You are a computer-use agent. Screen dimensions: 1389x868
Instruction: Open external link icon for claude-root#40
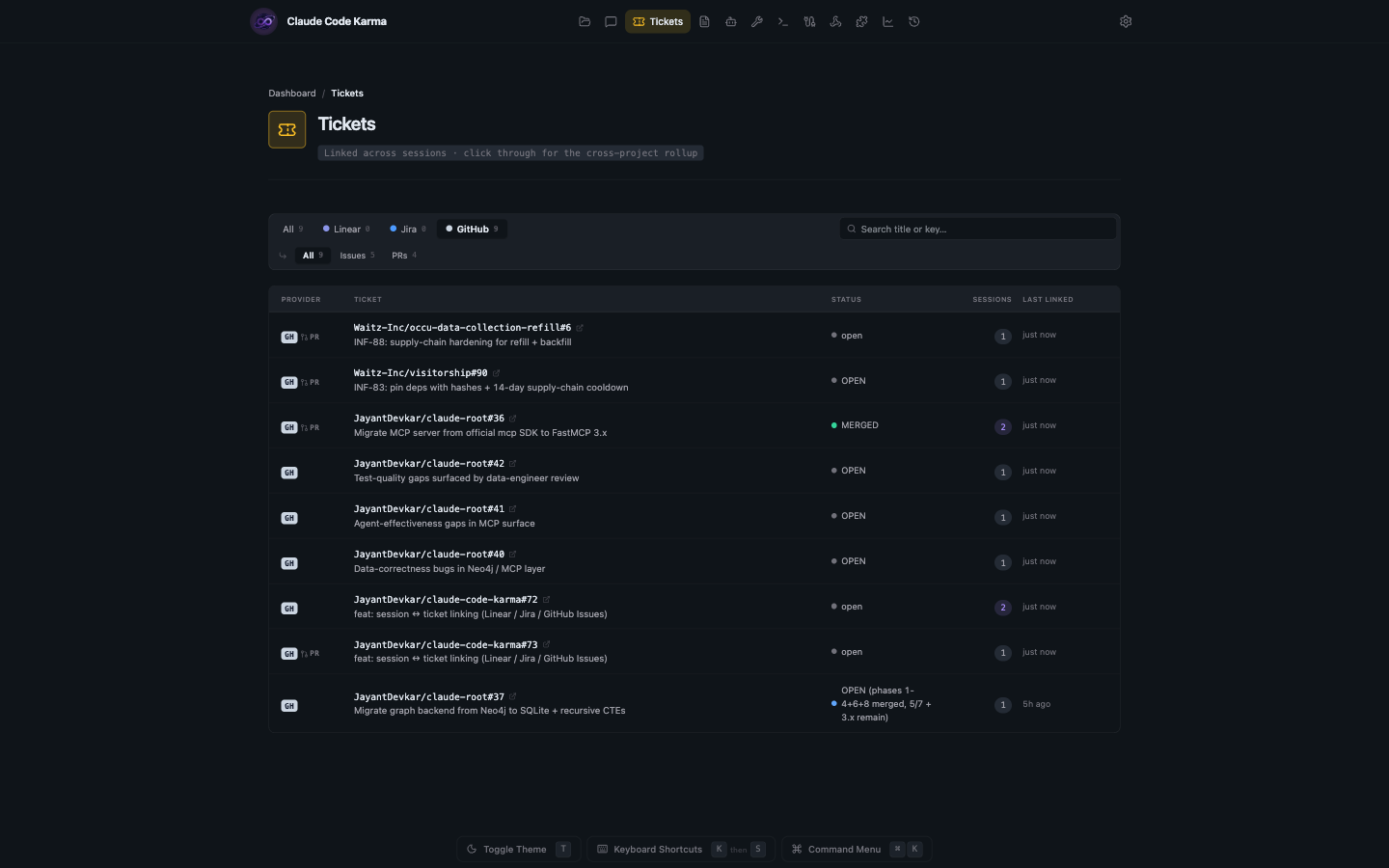point(513,555)
